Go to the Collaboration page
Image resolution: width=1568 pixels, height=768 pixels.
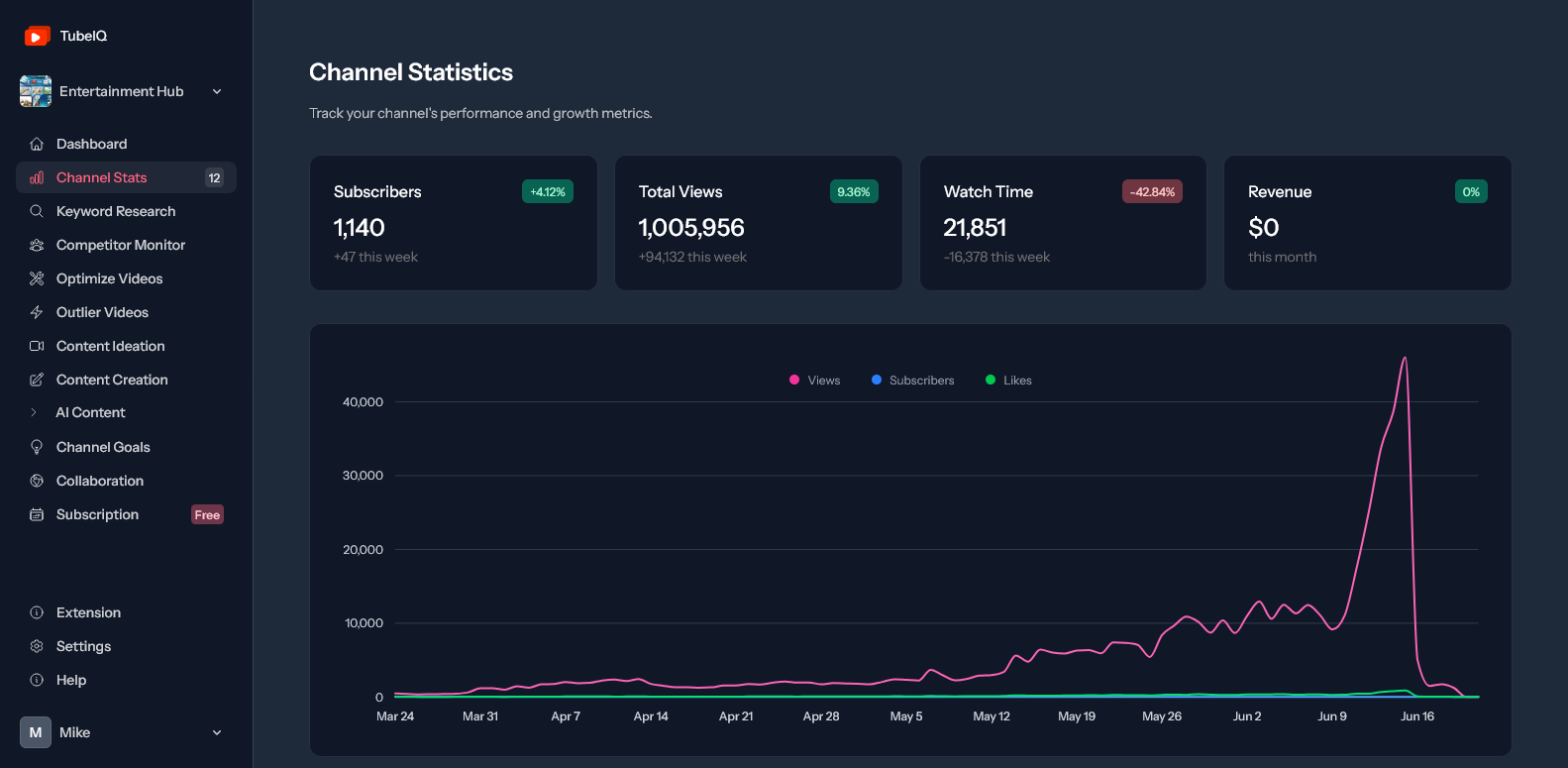(126, 481)
